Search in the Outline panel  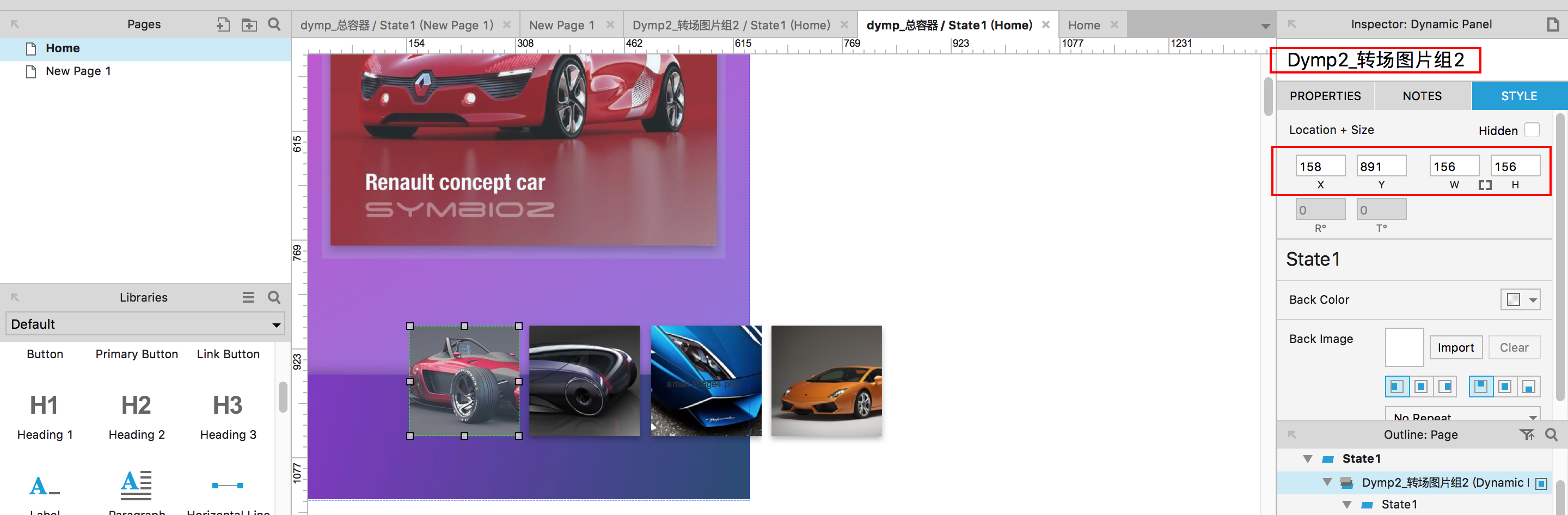pyautogui.click(x=1551, y=434)
